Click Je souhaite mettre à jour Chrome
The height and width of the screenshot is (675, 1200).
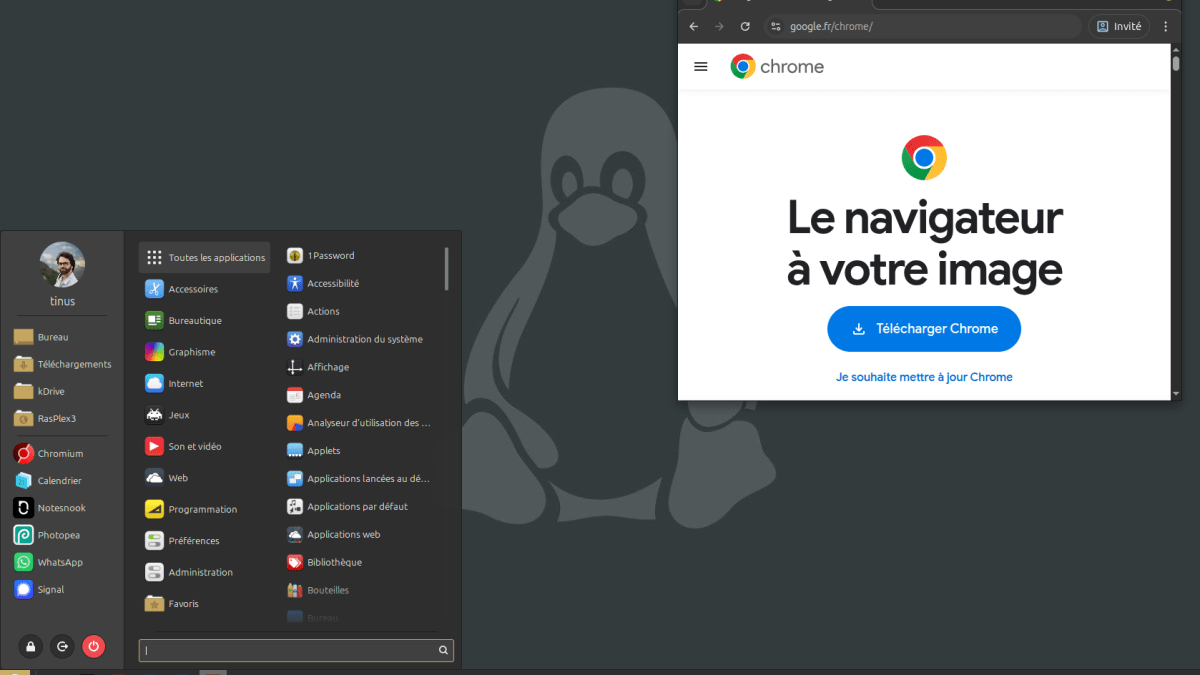pos(924,377)
